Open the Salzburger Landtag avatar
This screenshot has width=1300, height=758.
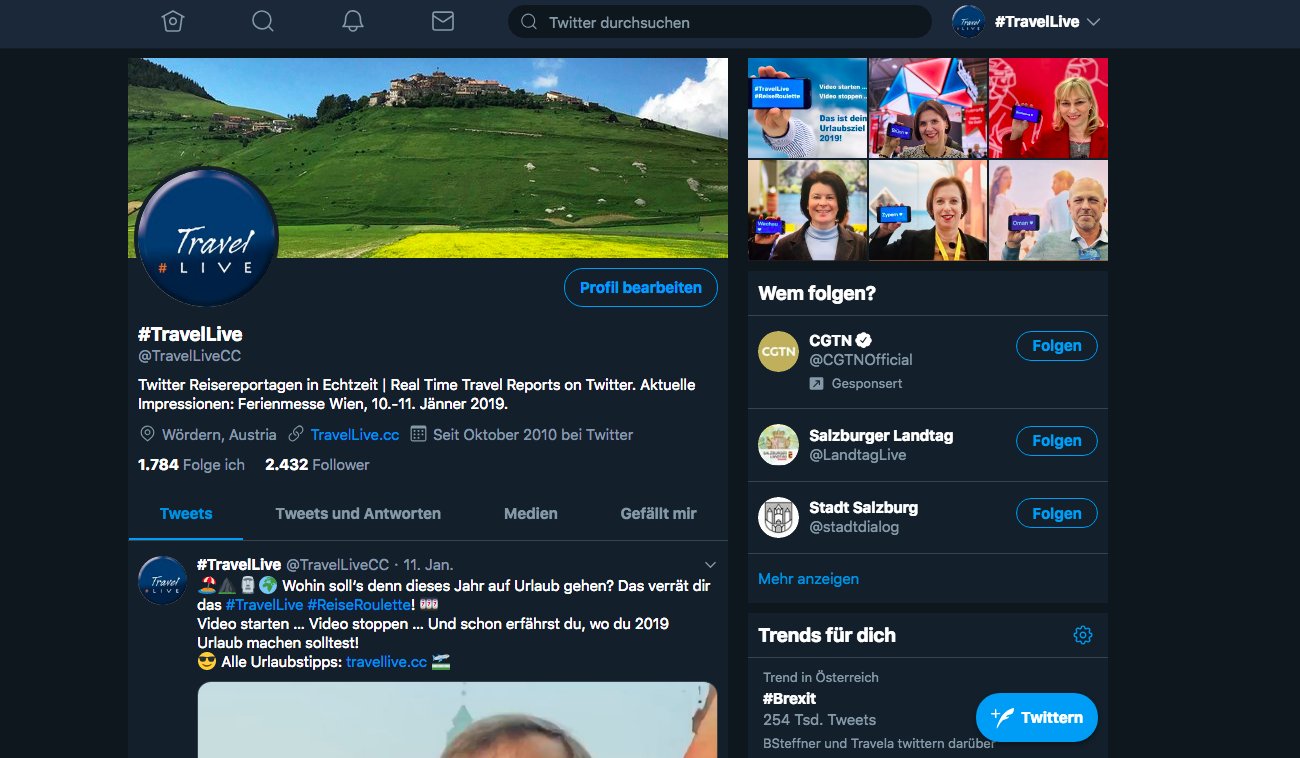tap(778, 445)
